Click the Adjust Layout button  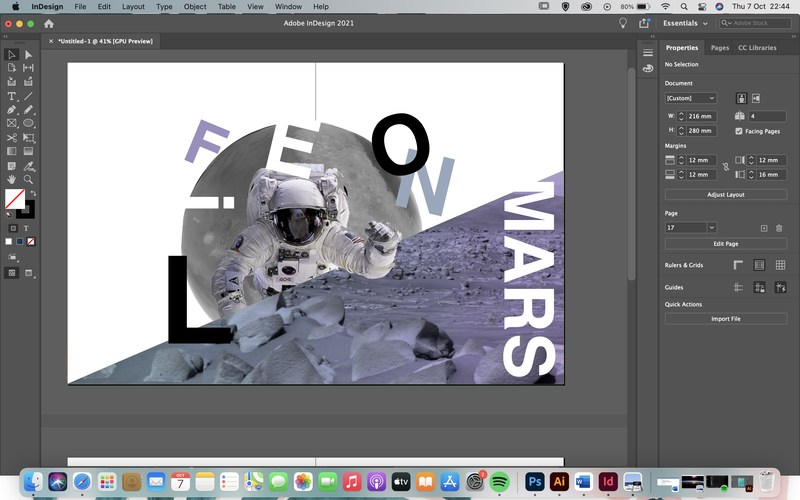726,194
